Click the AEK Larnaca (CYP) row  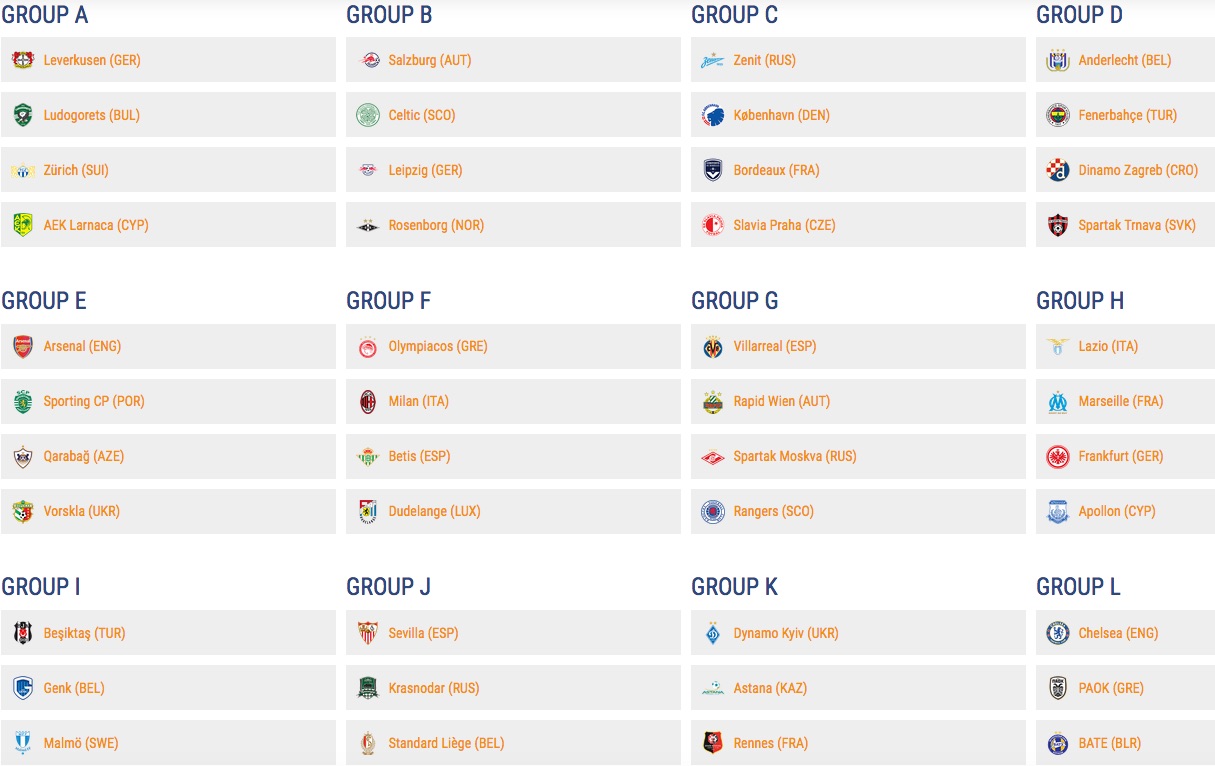[168, 225]
